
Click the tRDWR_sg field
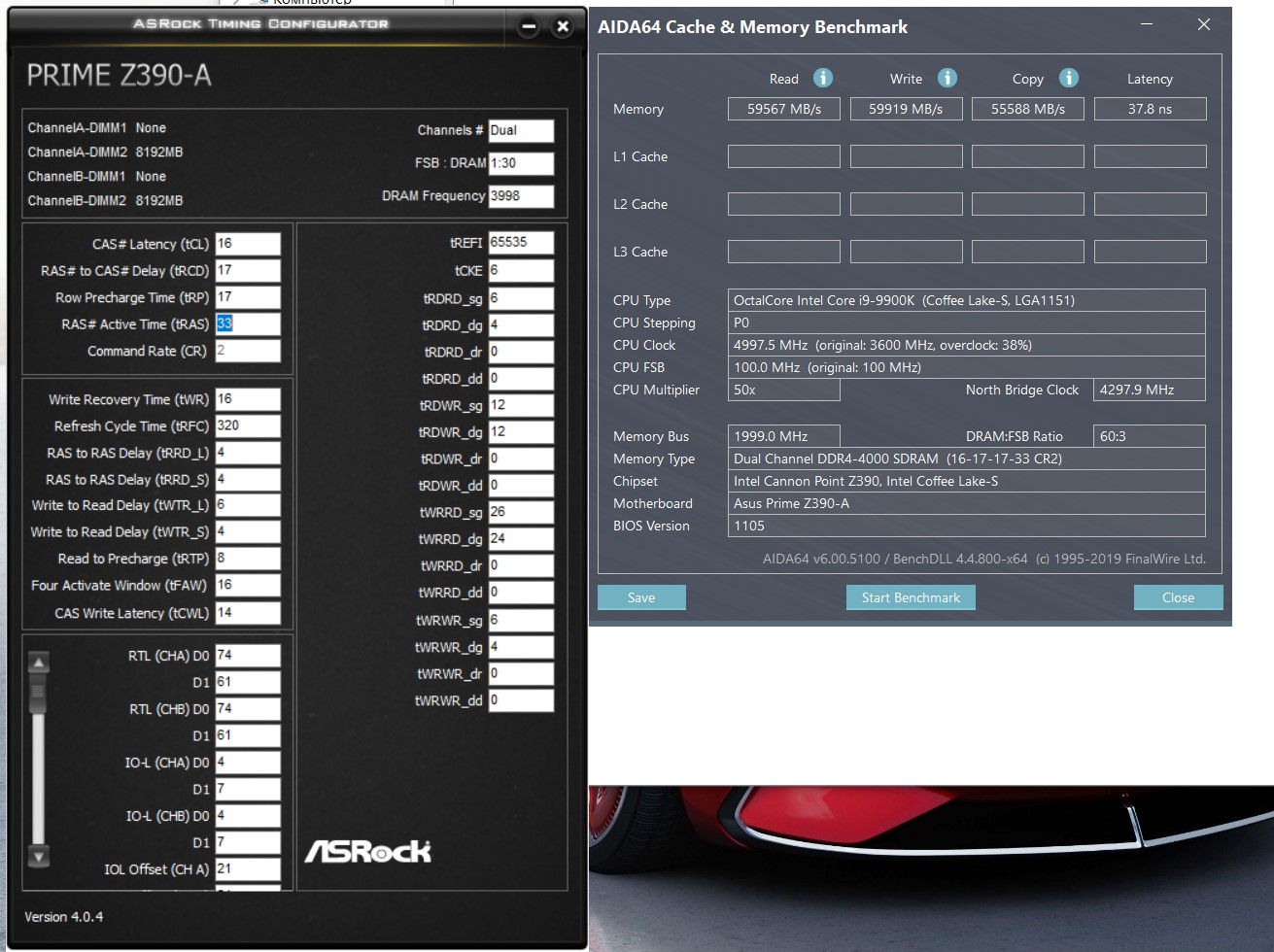pos(521,405)
